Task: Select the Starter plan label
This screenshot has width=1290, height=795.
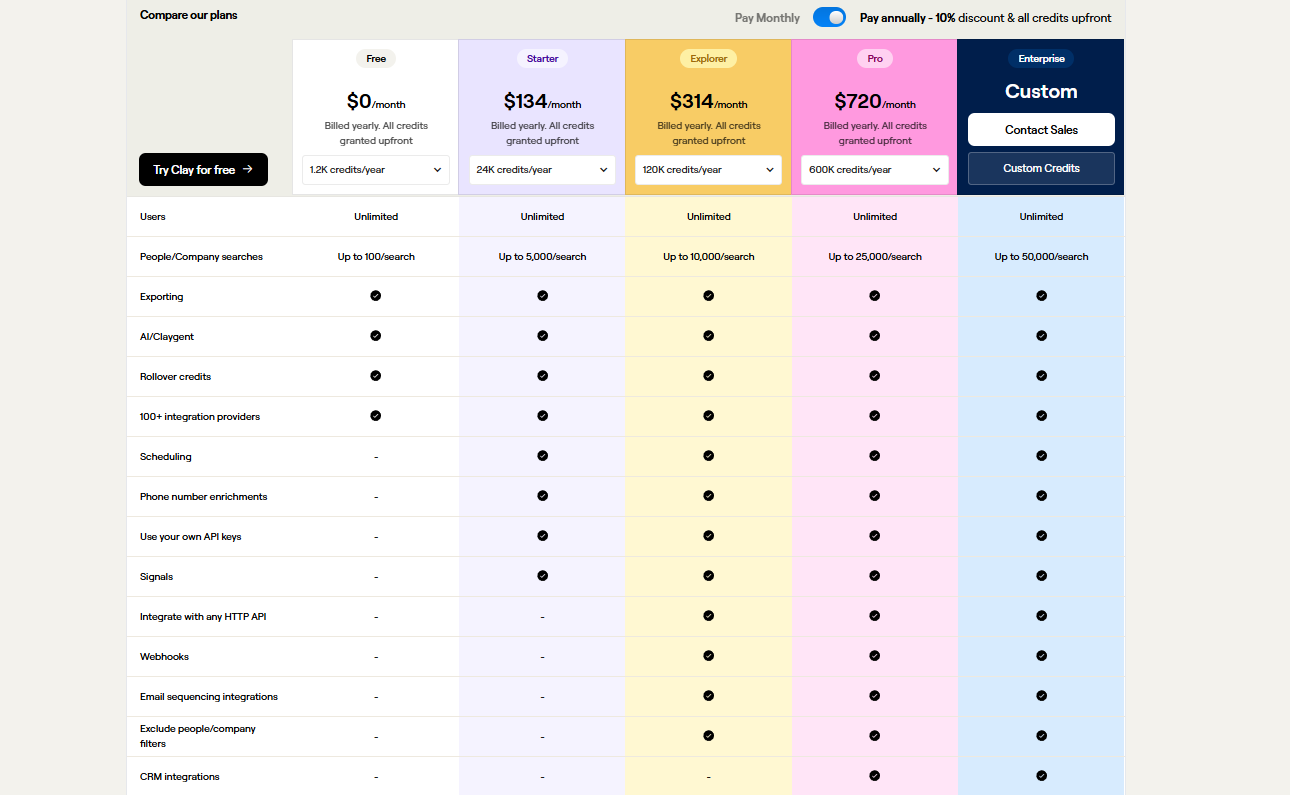Action: click(542, 59)
